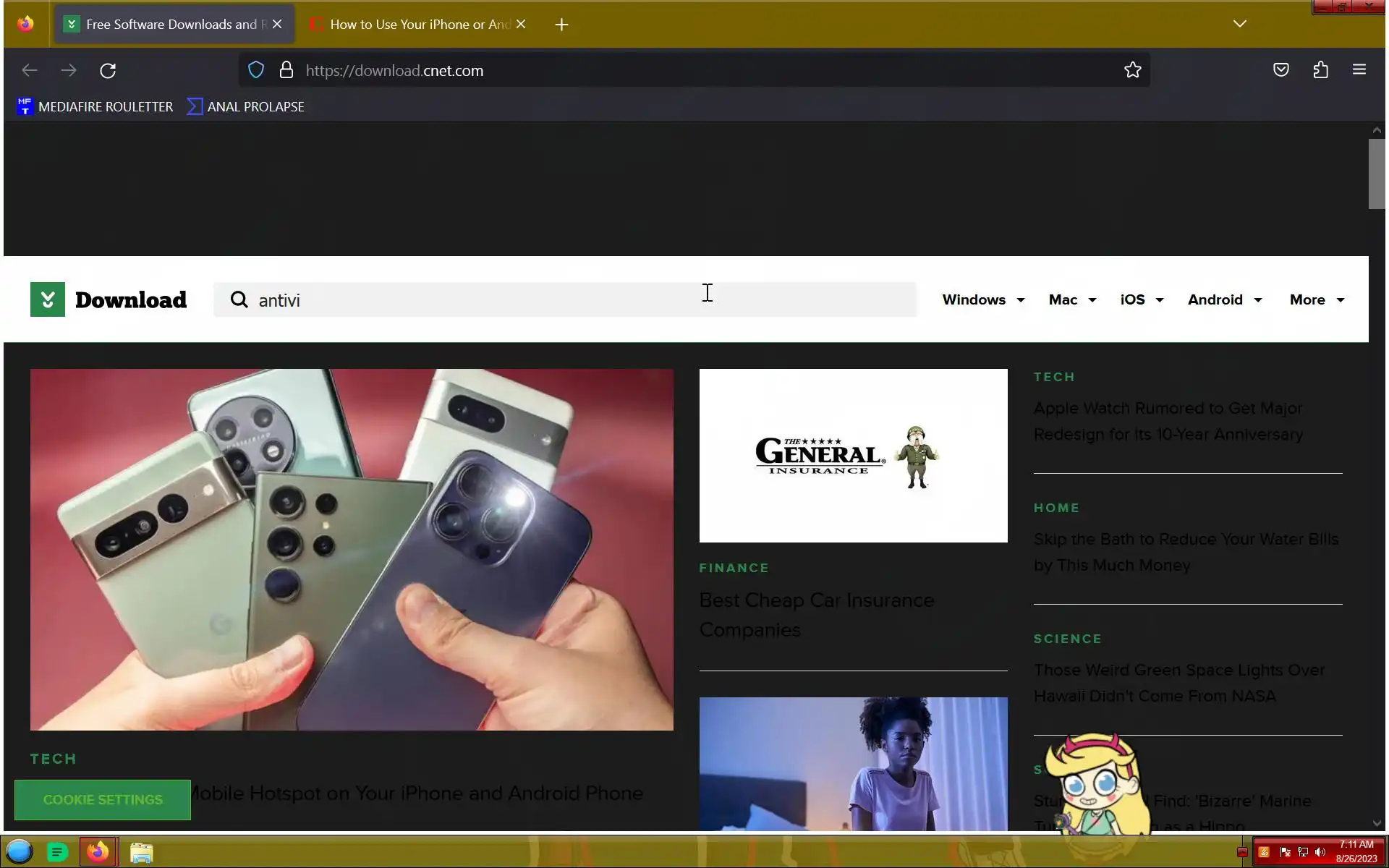Click the site security padlock icon

(x=286, y=70)
